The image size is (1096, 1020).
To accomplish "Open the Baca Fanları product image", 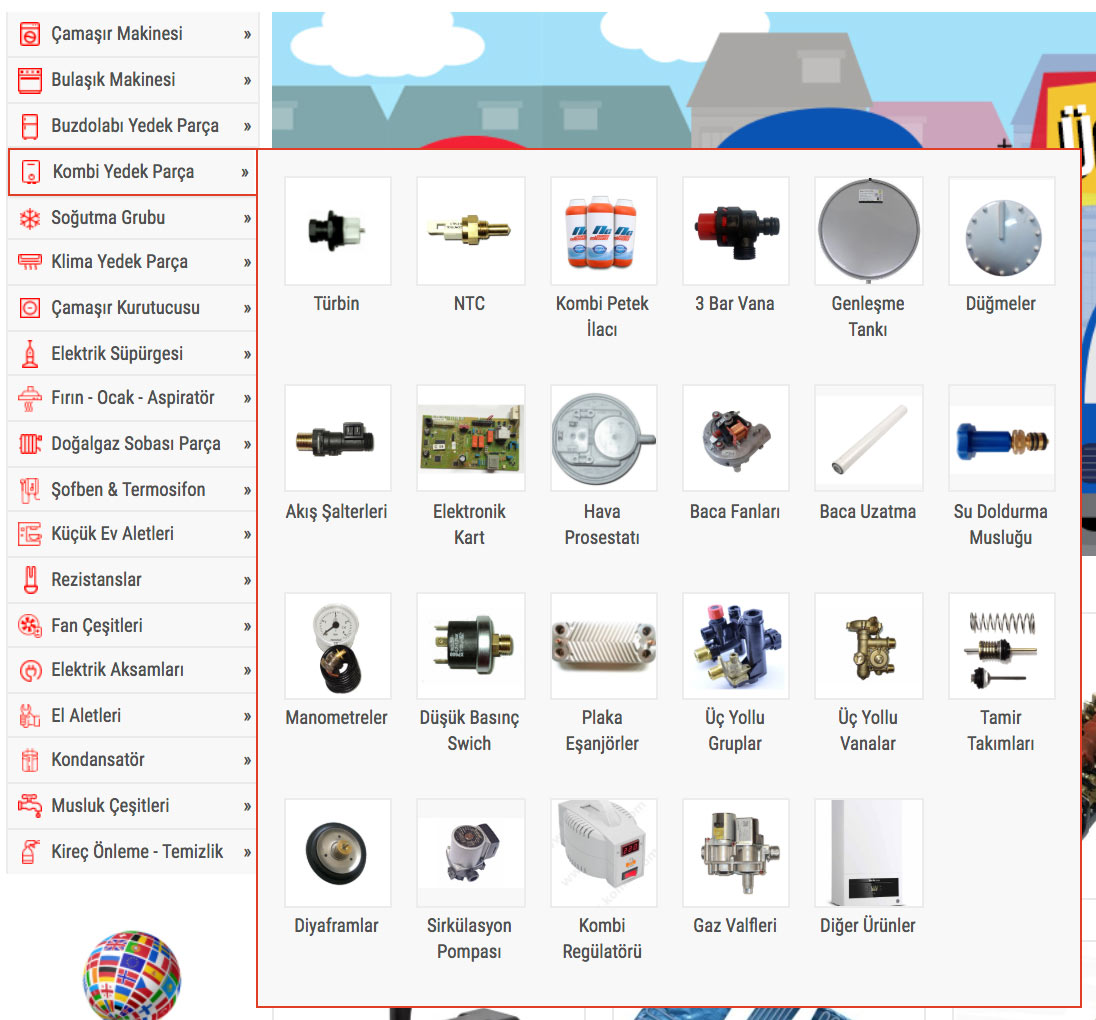I will click(736, 438).
